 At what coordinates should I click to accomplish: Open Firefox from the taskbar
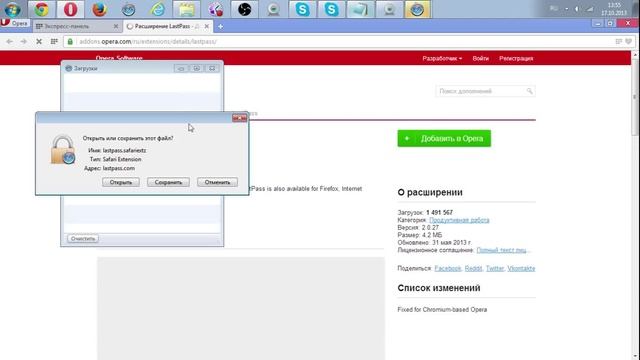coord(99,9)
